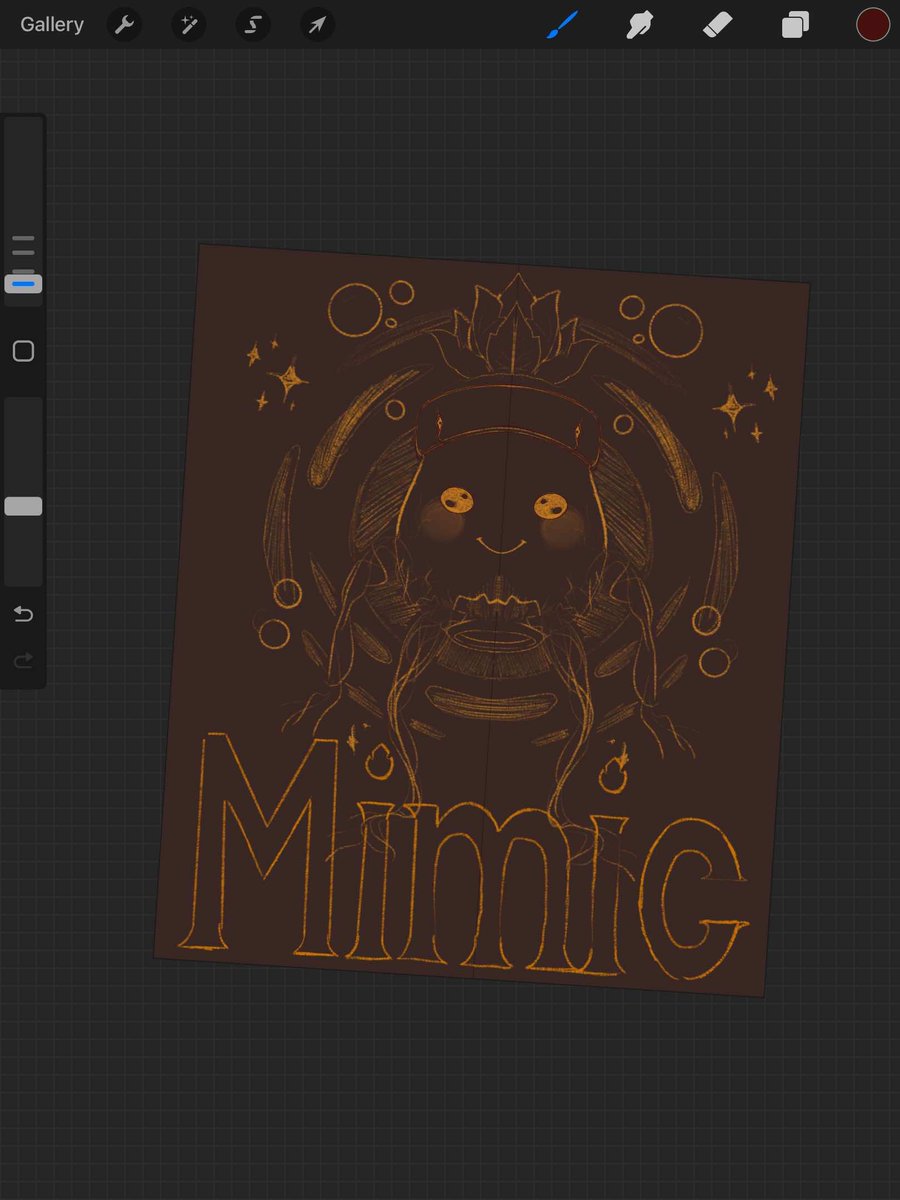Select the Eraser tool
900x1200 pixels.
click(x=718, y=25)
